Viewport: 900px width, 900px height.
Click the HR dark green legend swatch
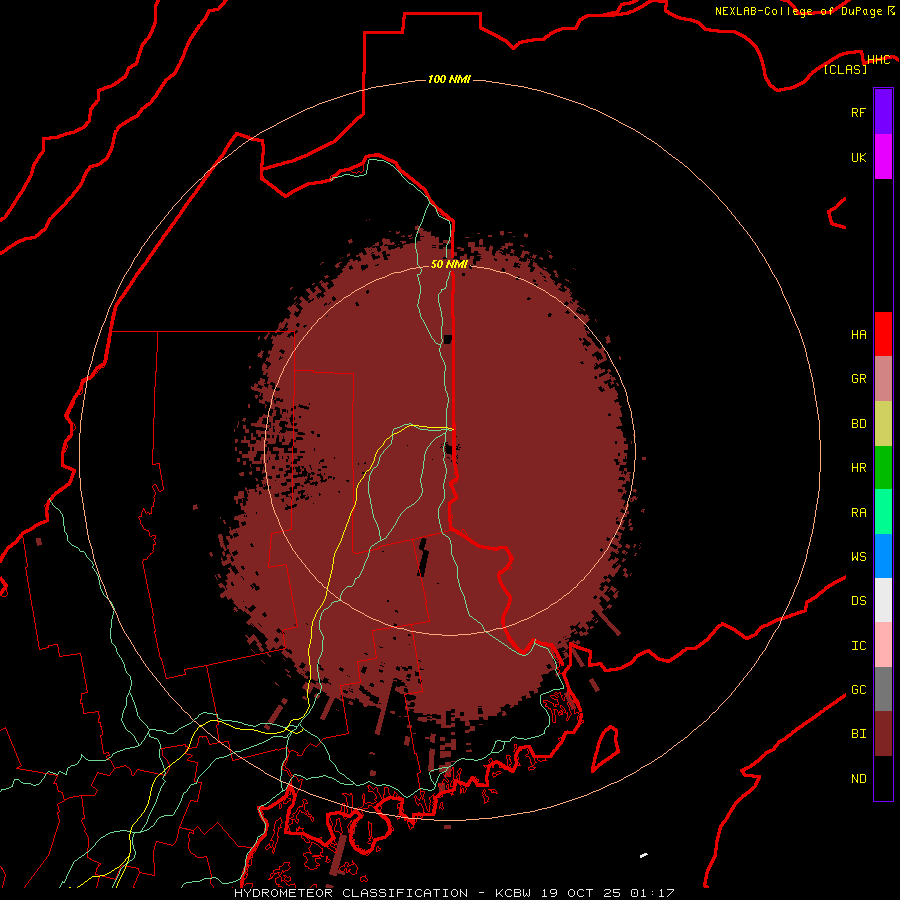[883, 468]
